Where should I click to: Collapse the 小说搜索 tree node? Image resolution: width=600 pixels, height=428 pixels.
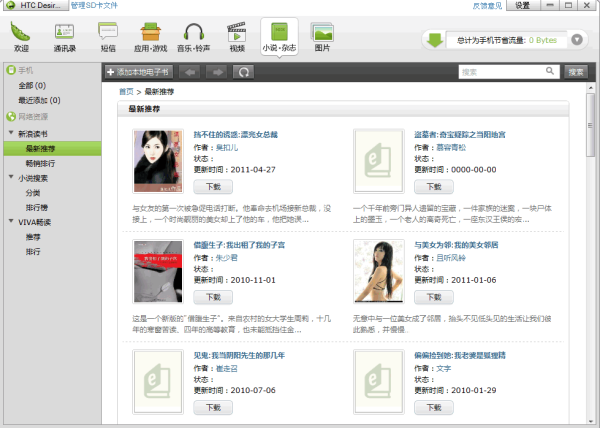coord(11,177)
